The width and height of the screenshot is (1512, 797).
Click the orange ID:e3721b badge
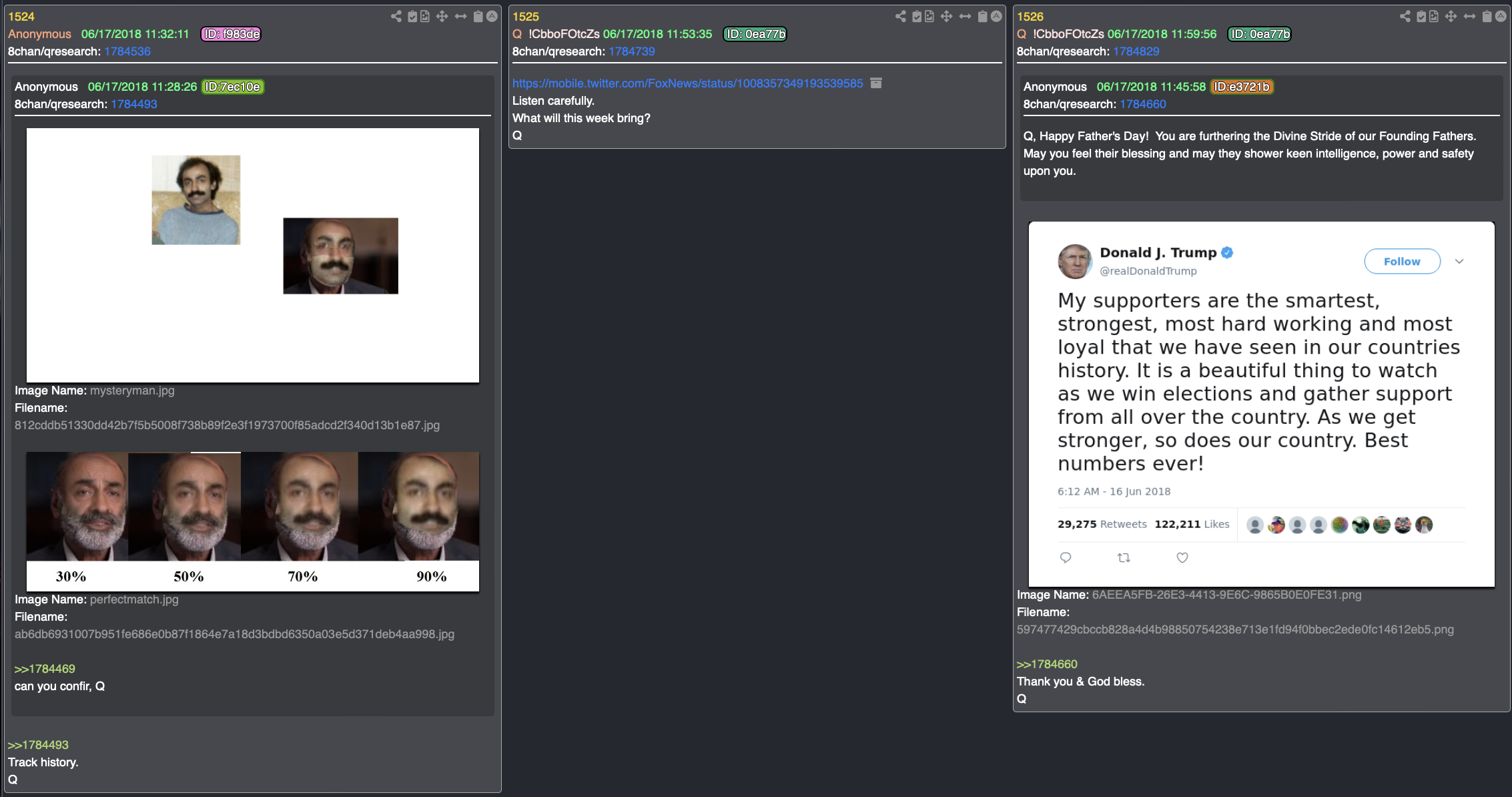tap(1242, 87)
